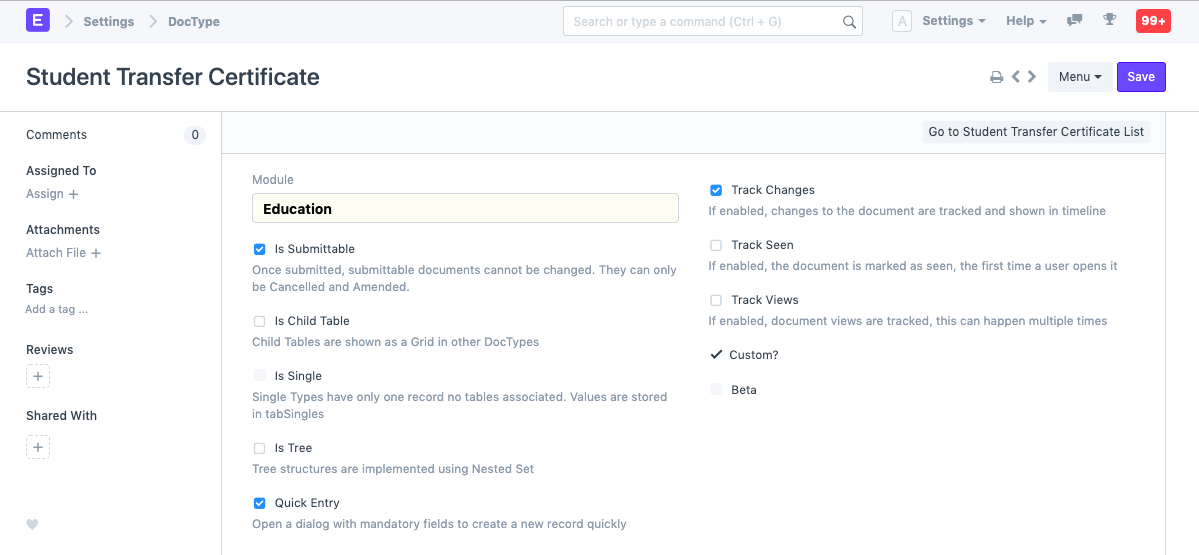This screenshot has height=555, width=1199.
Task: Click the Attachments heading
Action: click(x=63, y=229)
